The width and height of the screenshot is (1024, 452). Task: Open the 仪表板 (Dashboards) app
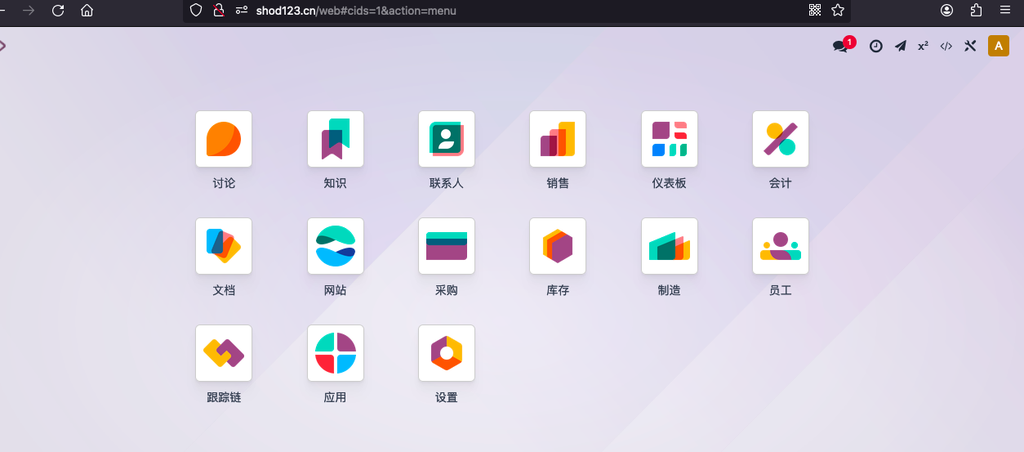669,139
